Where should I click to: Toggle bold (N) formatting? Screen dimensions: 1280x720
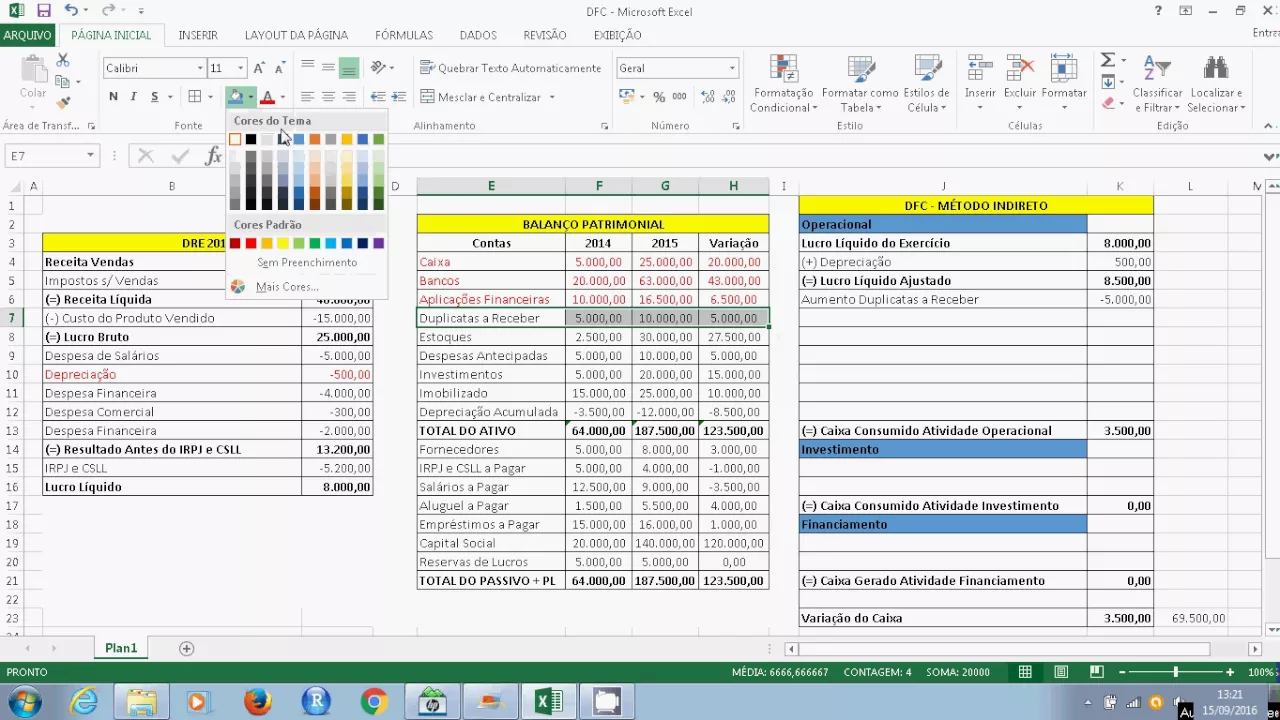click(x=113, y=97)
